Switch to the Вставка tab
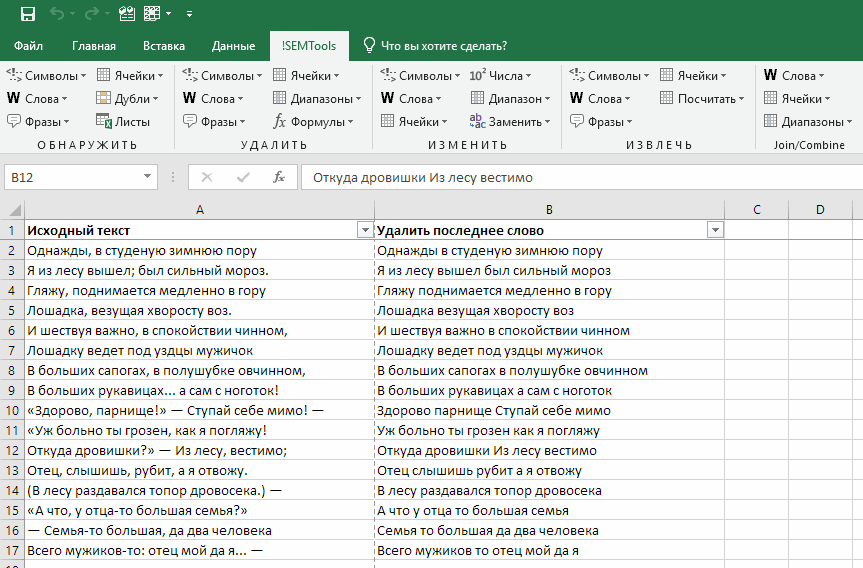This screenshot has height=568, width=863. pos(163,46)
